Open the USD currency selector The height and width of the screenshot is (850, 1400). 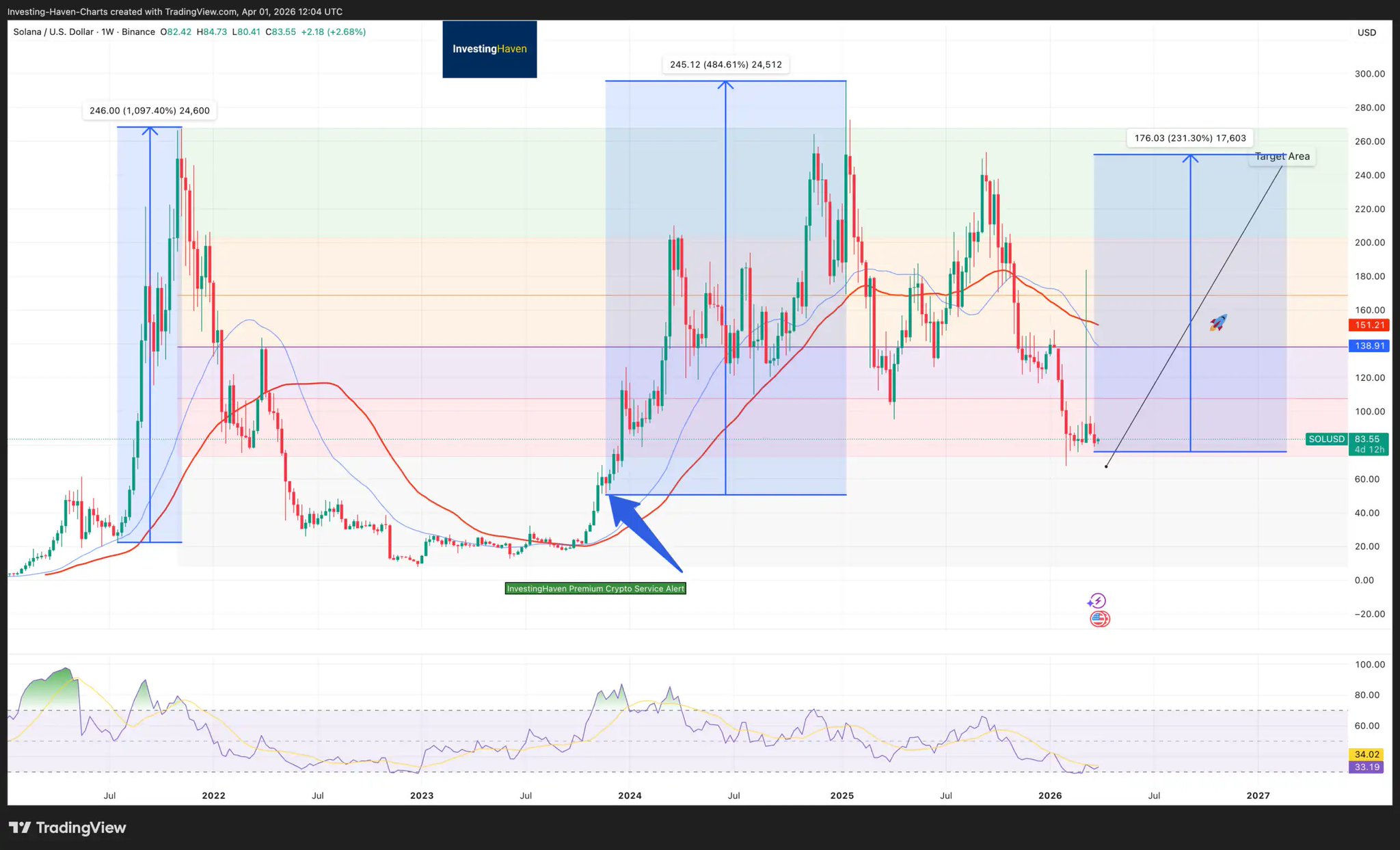pos(1367,32)
